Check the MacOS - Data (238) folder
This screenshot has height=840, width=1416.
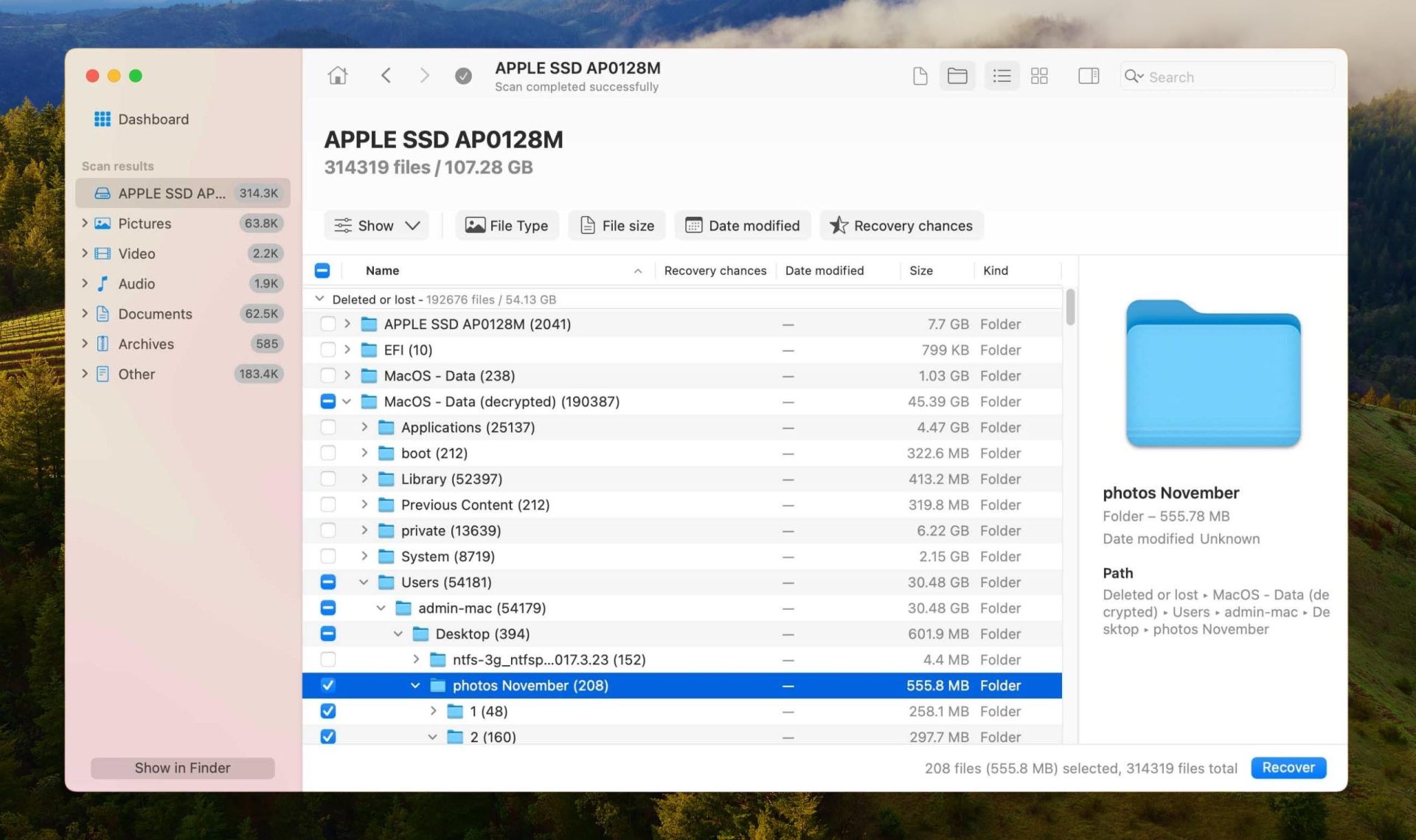pos(327,375)
